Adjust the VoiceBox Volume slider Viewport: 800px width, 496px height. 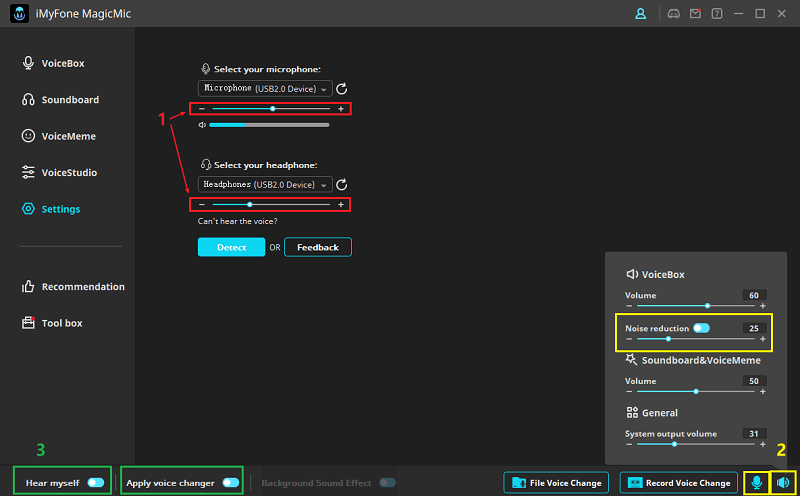[696, 306]
